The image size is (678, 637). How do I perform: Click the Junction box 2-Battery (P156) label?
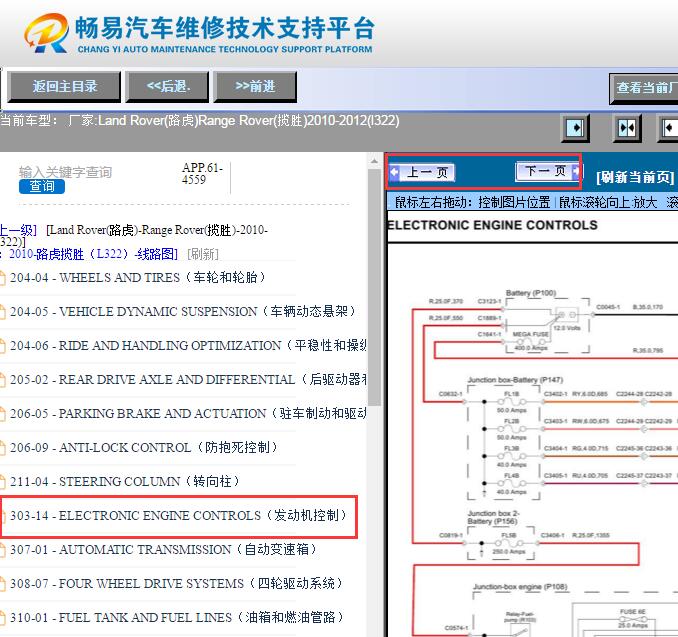(x=493, y=517)
